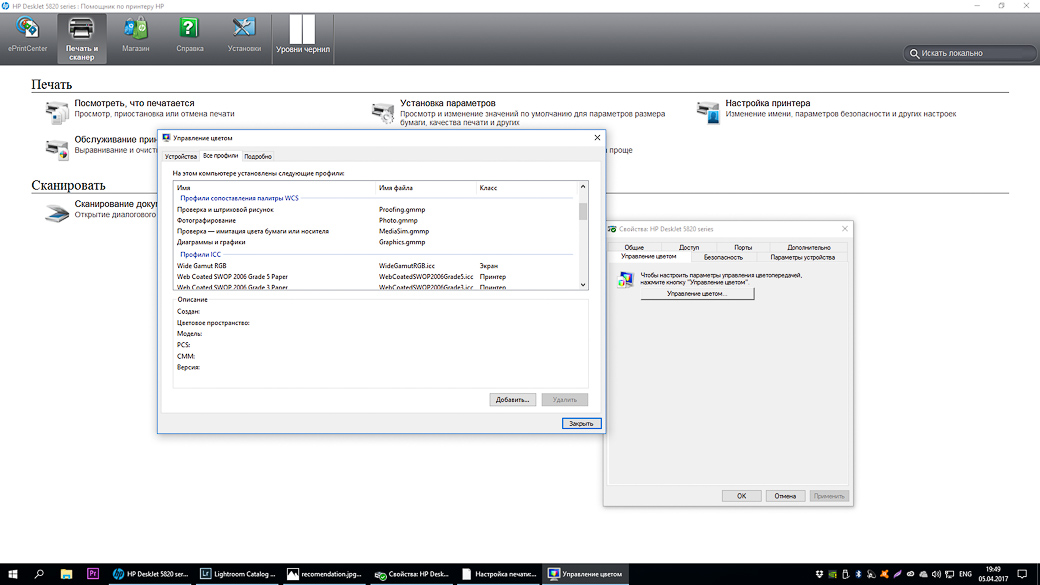This screenshot has height=585, width=1040.
Task: Open the Установки tools icon
Action: tap(244, 35)
